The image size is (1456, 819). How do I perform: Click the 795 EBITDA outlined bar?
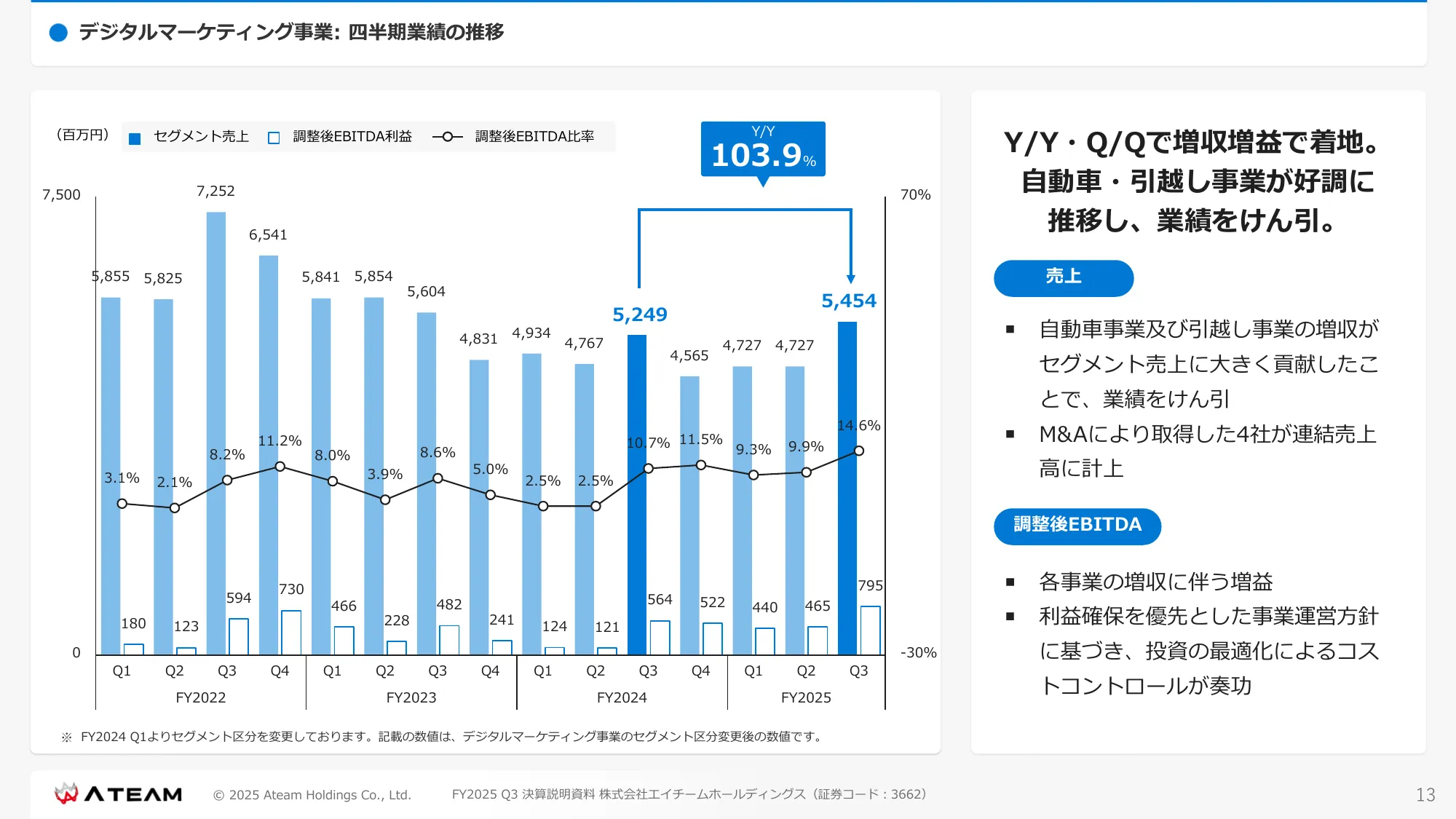(x=870, y=630)
